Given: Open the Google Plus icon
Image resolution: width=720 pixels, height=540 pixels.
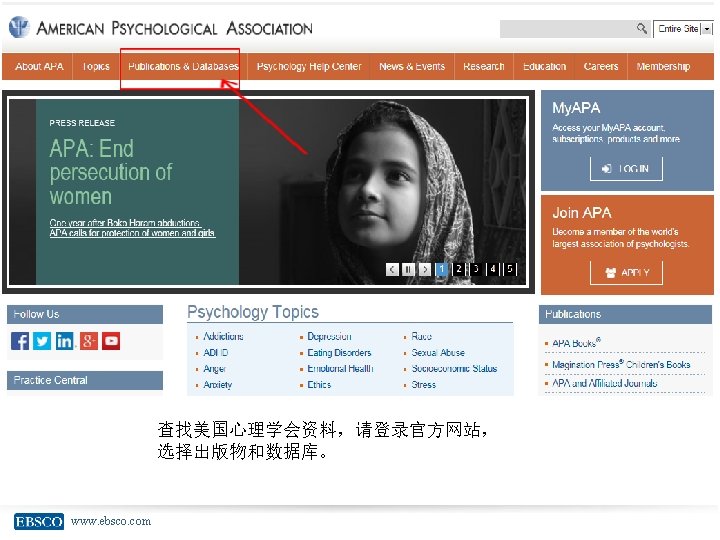Looking at the screenshot, I should point(89,341).
